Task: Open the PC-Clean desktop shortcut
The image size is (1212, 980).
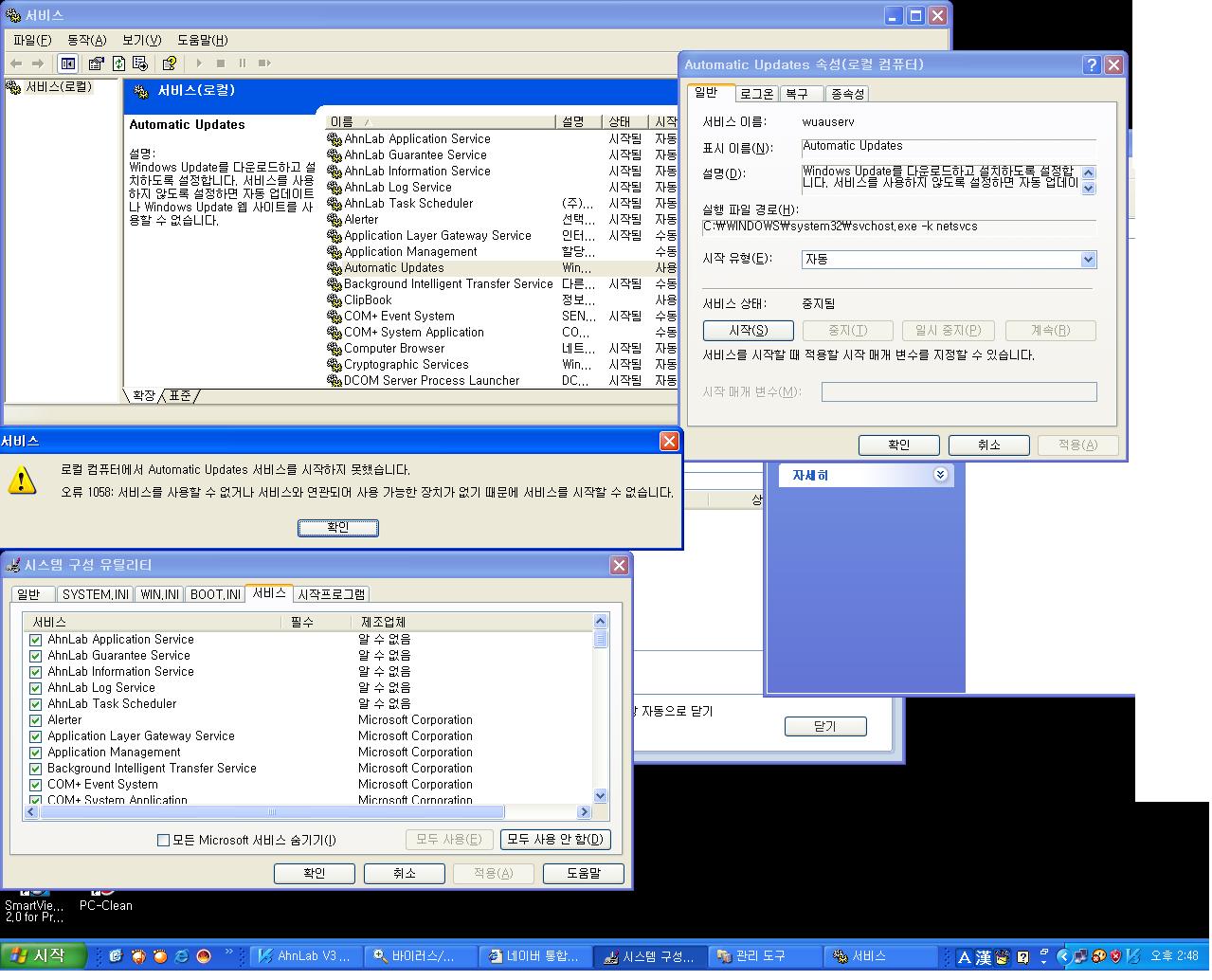Action: [105, 898]
